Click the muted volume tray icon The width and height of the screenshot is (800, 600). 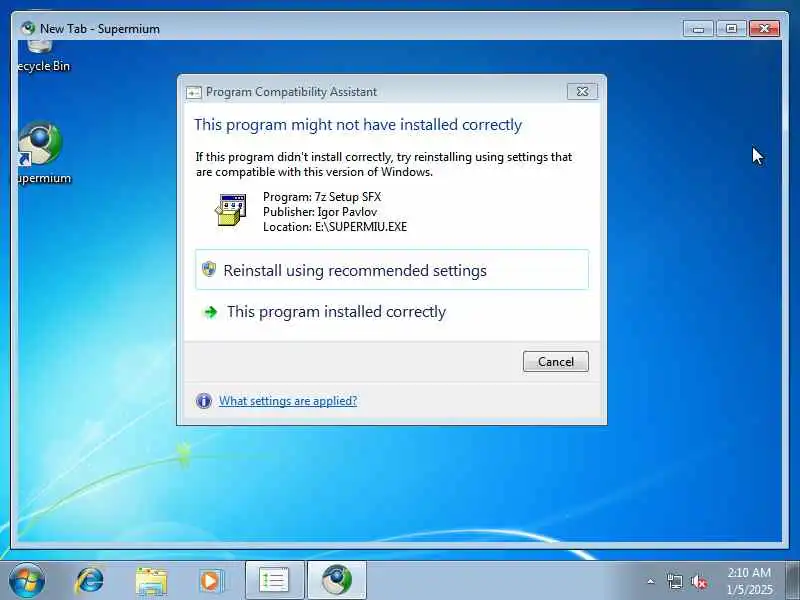click(x=698, y=581)
